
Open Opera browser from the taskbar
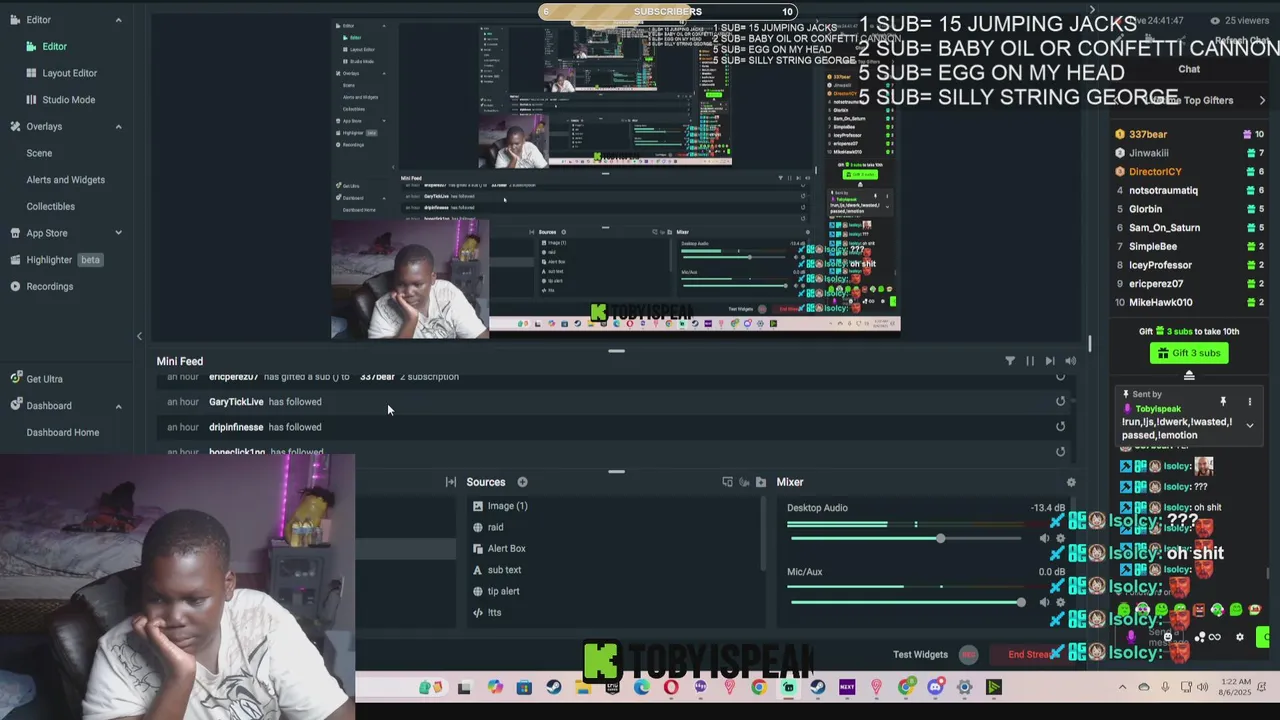coord(671,687)
